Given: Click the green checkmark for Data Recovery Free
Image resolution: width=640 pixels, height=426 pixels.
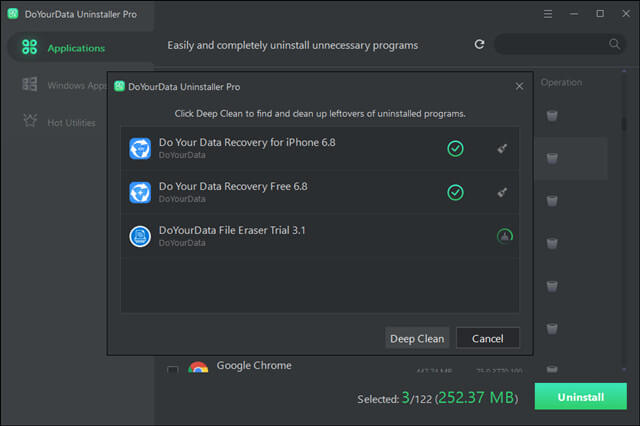Looking at the screenshot, I should 455,192.
